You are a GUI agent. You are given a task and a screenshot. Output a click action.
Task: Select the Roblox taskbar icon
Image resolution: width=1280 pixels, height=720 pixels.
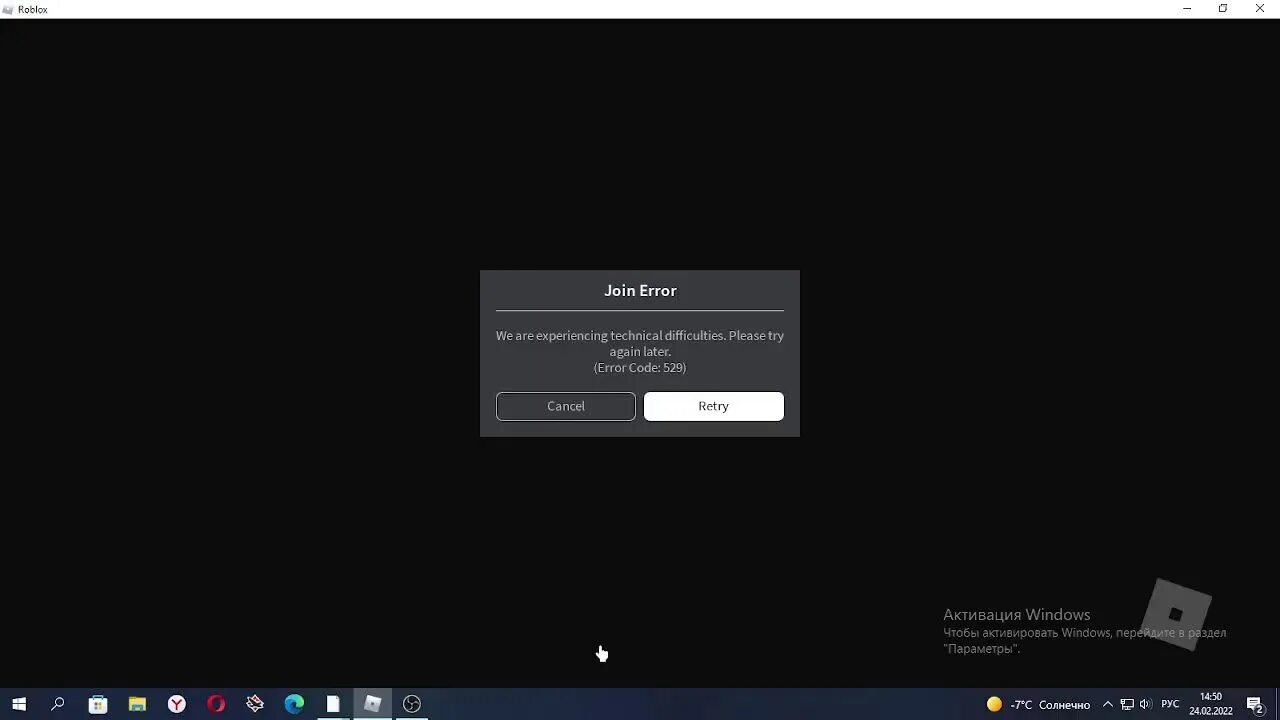tap(372, 704)
